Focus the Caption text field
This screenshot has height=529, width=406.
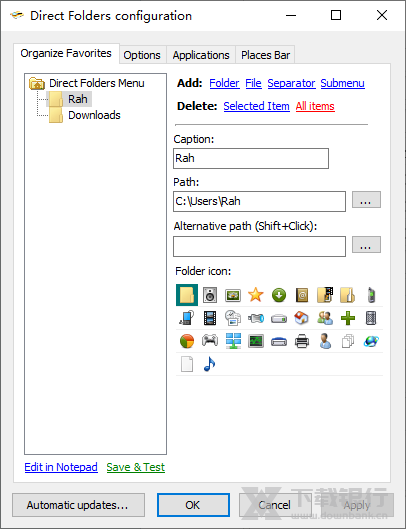pos(251,158)
